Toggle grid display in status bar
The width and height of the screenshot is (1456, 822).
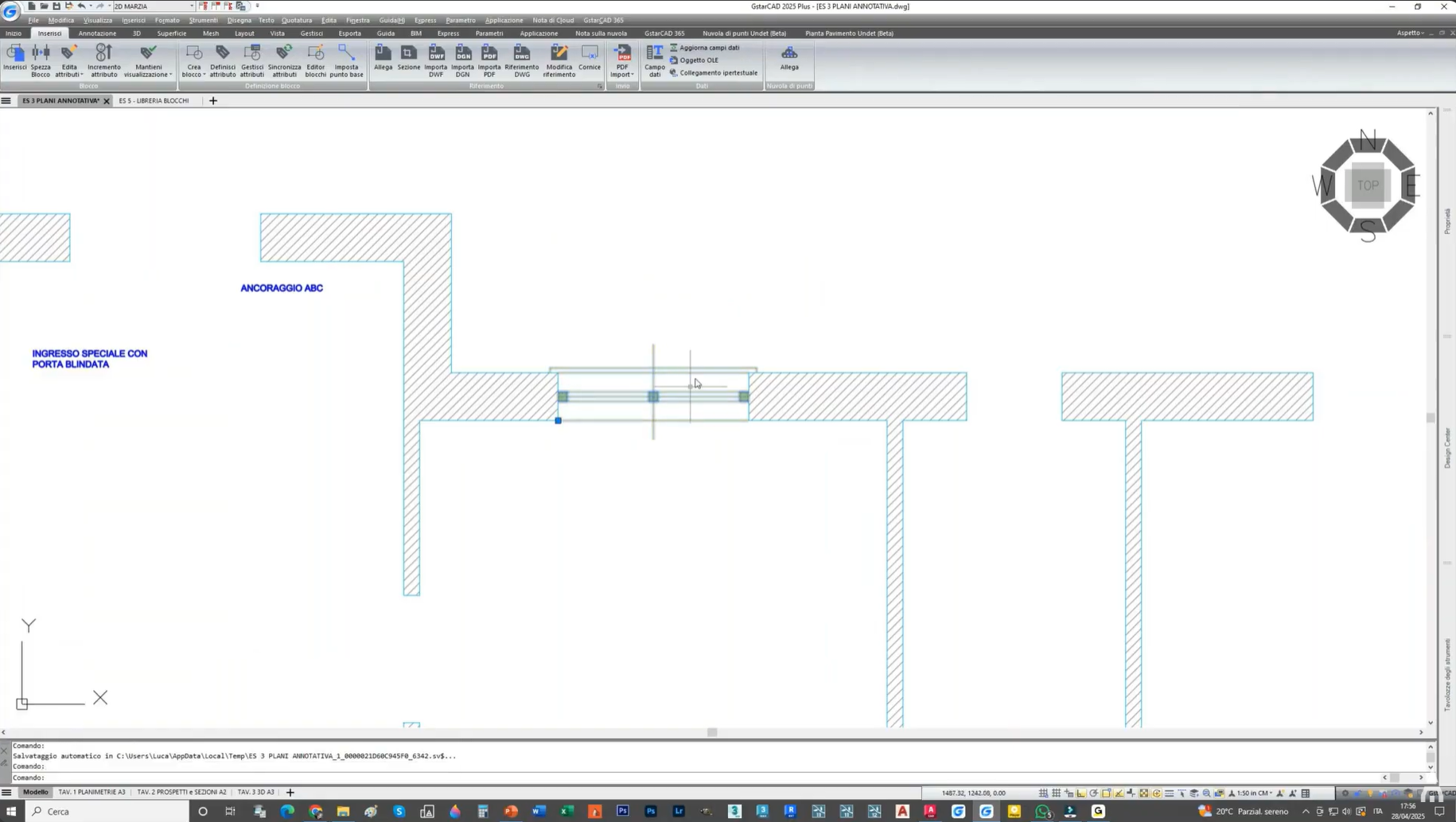(x=1056, y=793)
